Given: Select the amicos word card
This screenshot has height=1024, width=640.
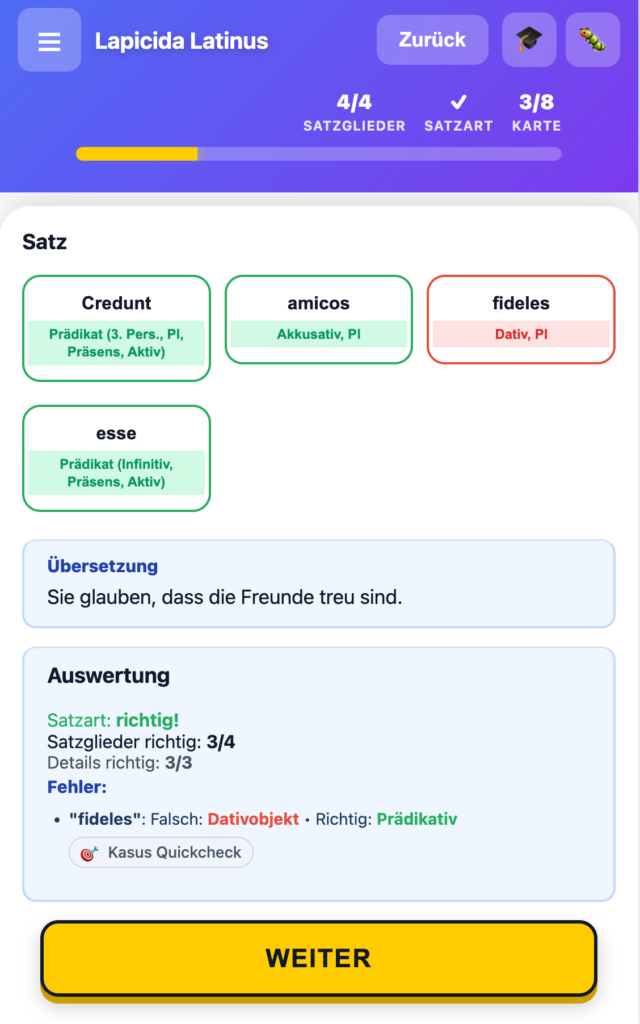Looking at the screenshot, I should point(318,319).
